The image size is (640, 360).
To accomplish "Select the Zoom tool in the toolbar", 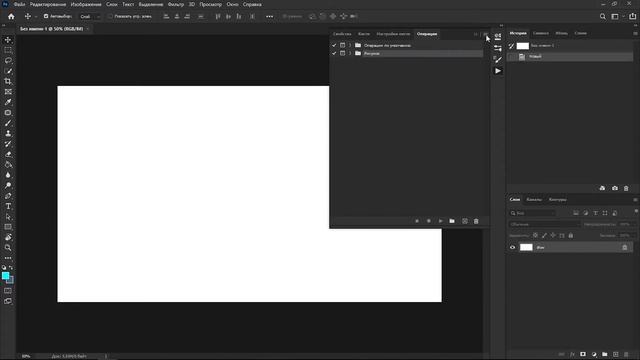I will [8, 248].
